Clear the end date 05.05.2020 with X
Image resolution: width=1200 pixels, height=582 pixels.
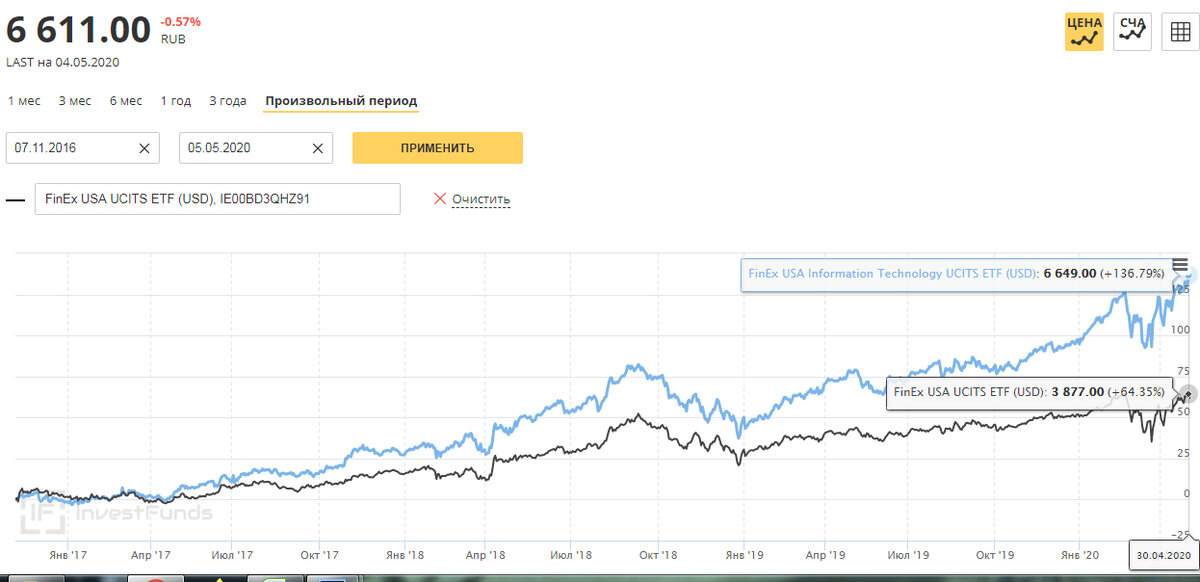coord(318,148)
